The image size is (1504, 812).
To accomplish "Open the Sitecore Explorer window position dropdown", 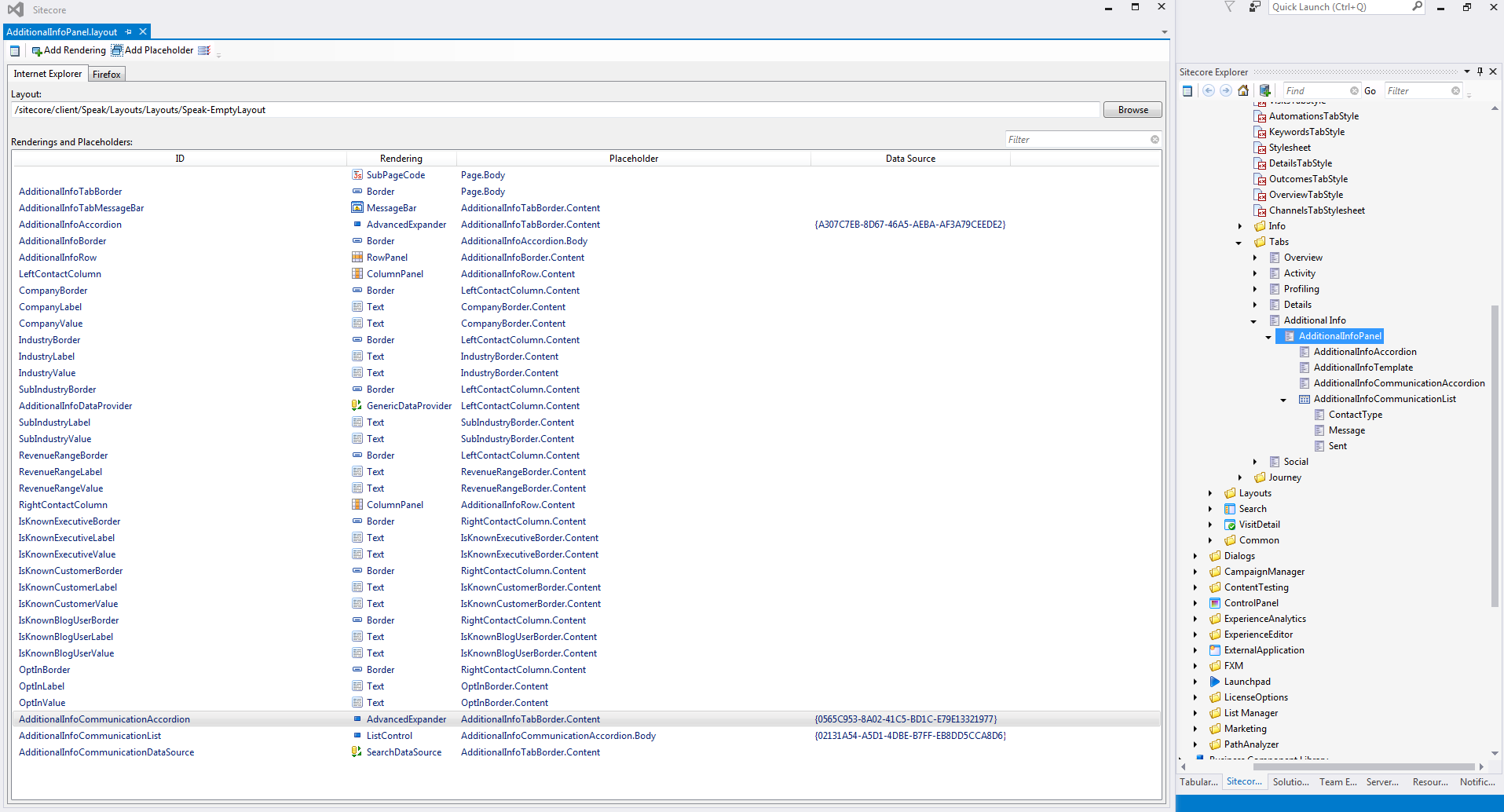I will [x=1467, y=71].
